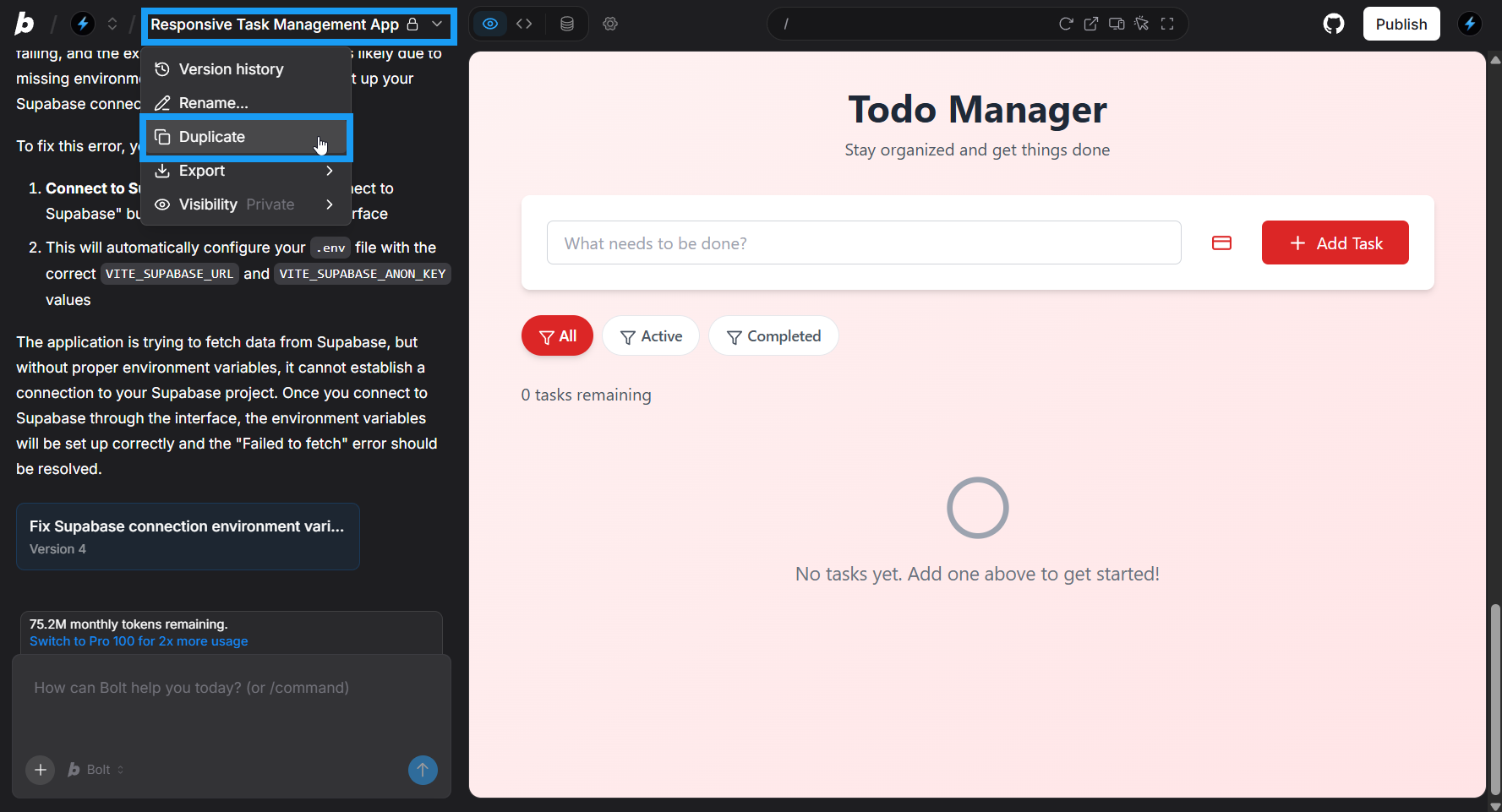Image resolution: width=1502 pixels, height=812 pixels.
Task: Click the workspace lightning avatar beside the logo
Action: (x=83, y=24)
